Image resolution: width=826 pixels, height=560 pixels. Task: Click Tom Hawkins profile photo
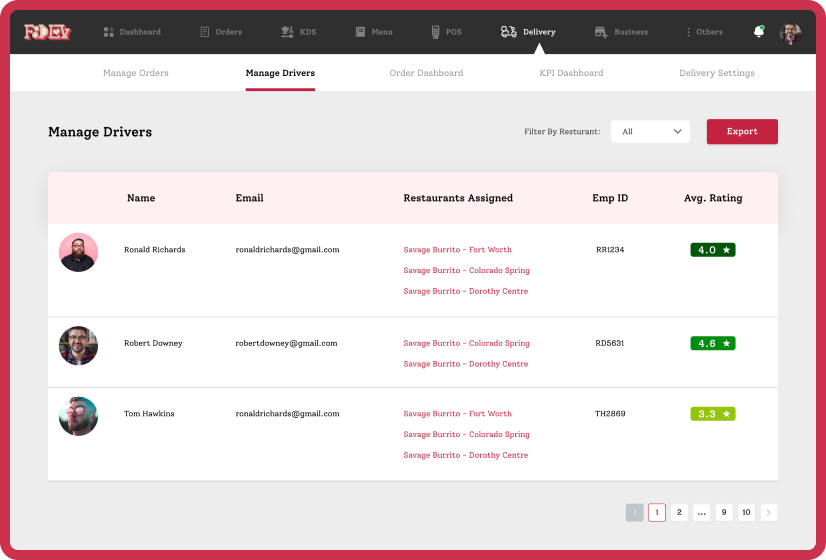click(x=78, y=416)
